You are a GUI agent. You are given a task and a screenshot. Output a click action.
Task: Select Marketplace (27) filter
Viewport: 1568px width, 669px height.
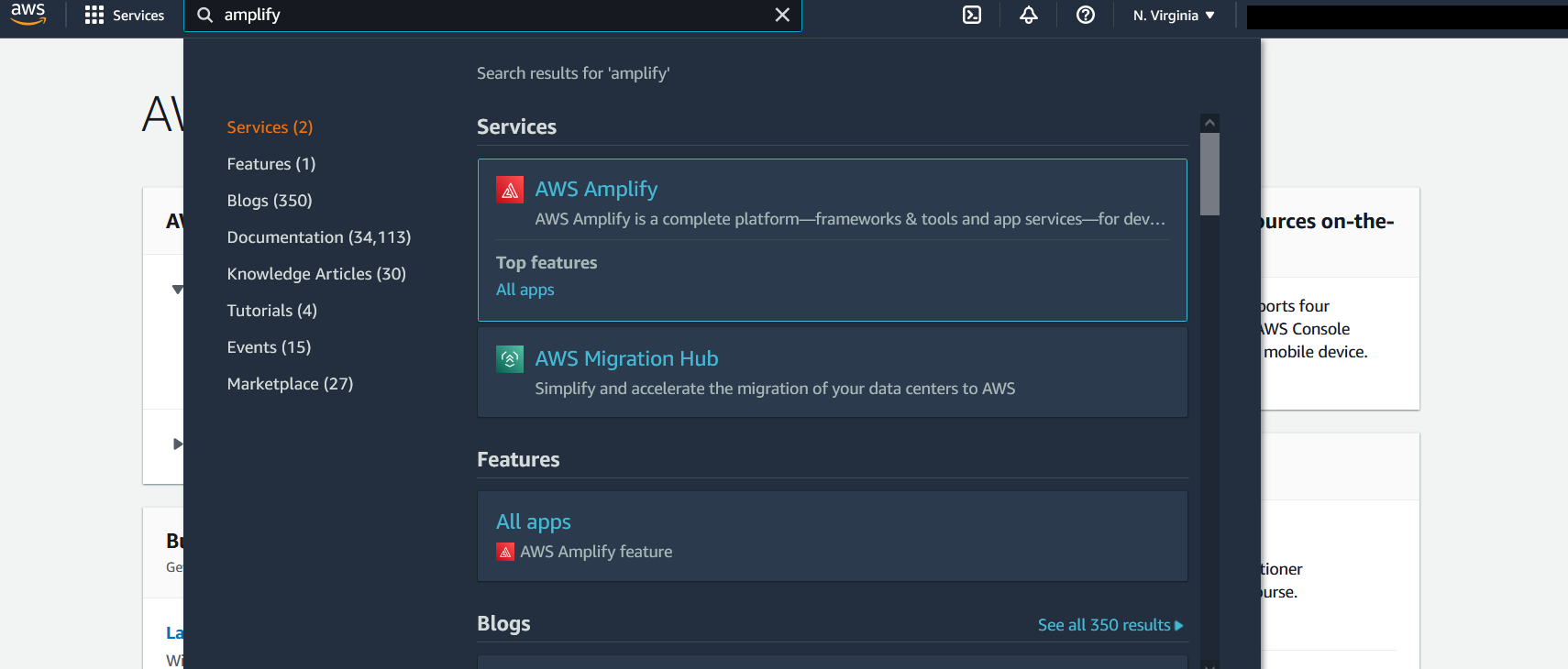coord(290,384)
